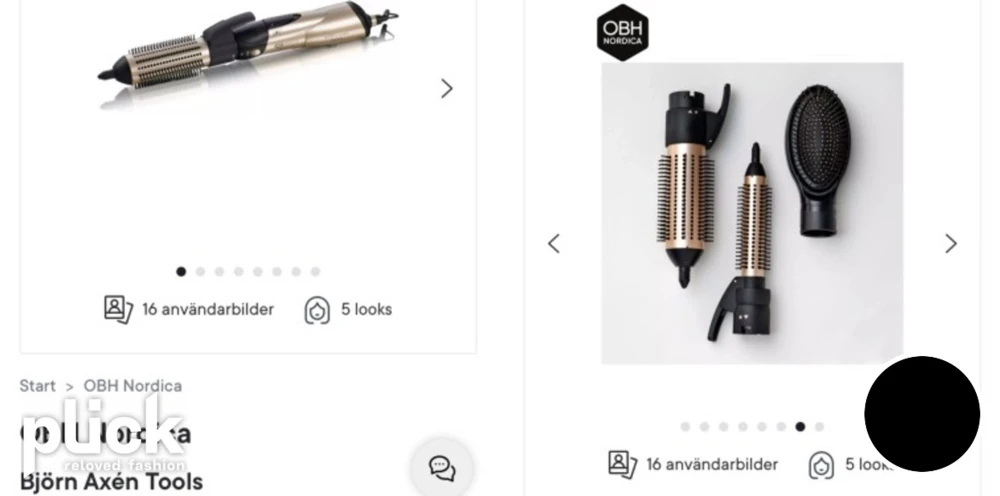Click the OBH Nordica hexagon logo
Viewport: 1000px width, 496px height.
pos(622,33)
